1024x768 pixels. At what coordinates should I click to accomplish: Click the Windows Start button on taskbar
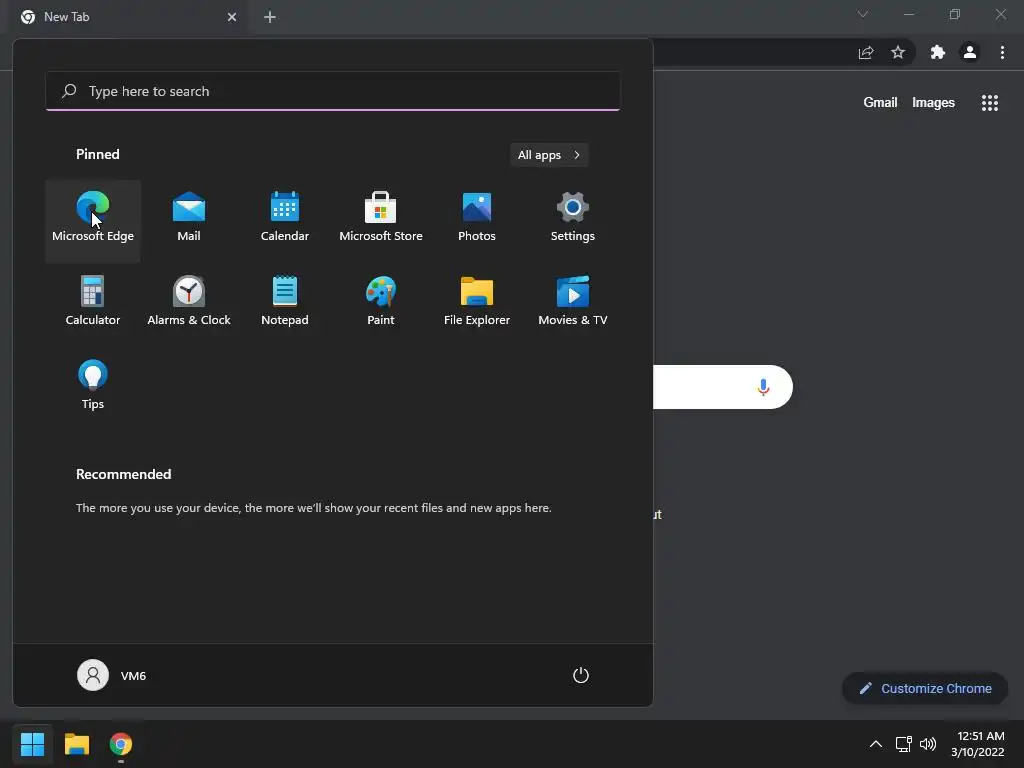tap(32, 744)
